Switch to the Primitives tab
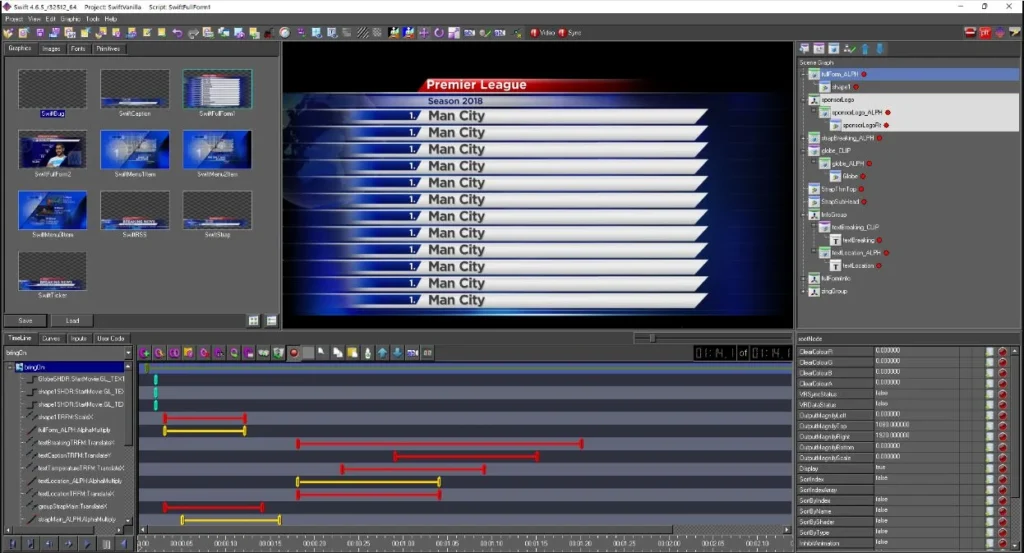 click(x=108, y=49)
